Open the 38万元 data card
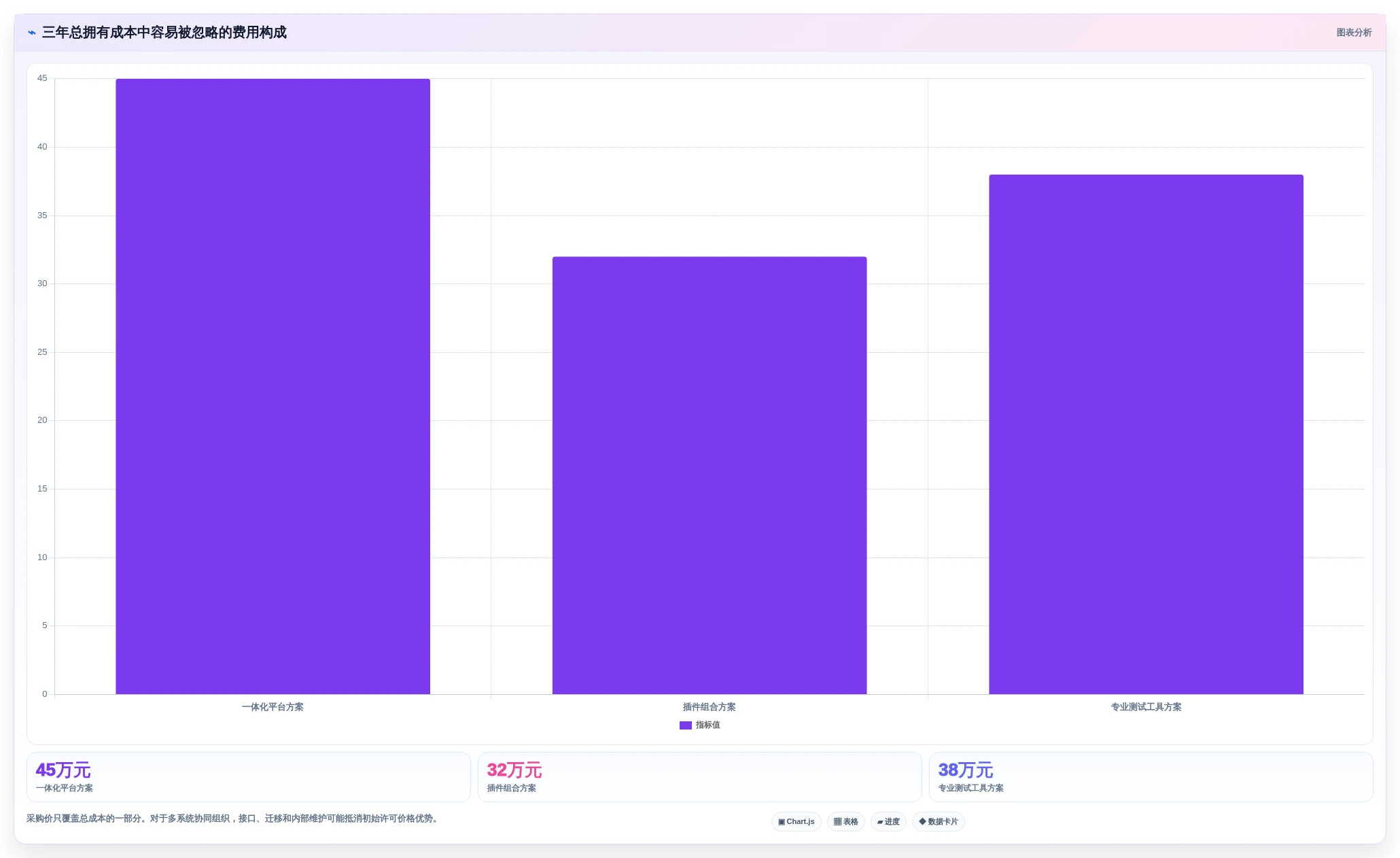The width and height of the screenshot is (1400, 858). 1151,777
